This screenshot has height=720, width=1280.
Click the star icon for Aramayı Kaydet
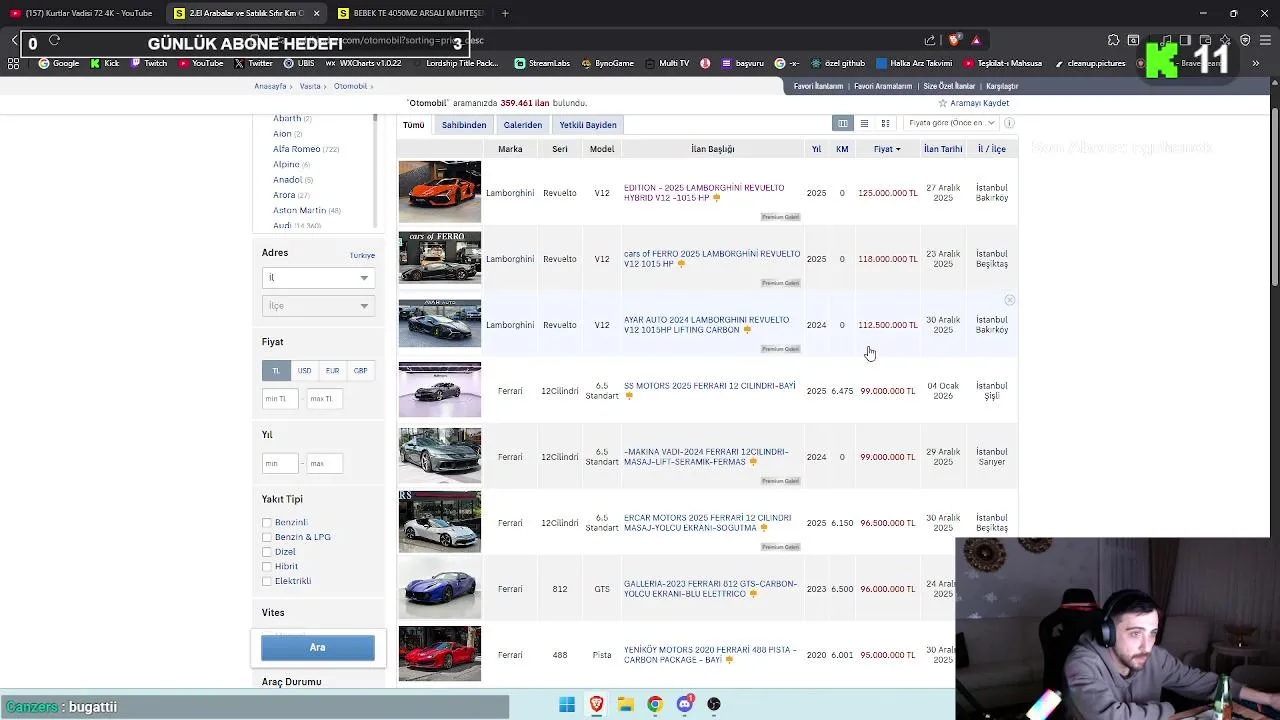point(942,103)
